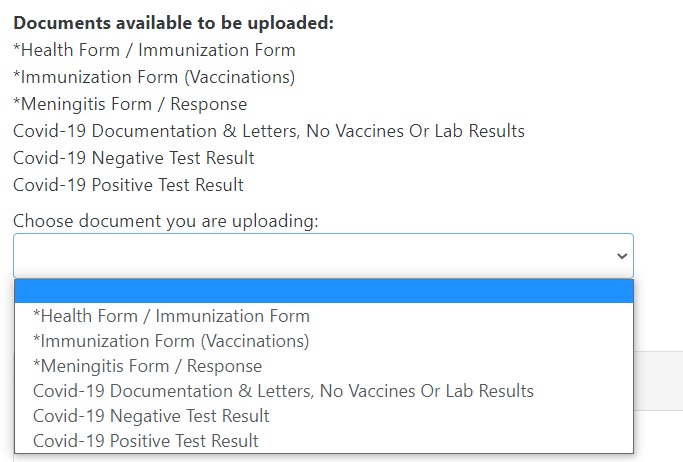Click the 'Choose document you are uploading' label
Screen dimensions: 683x462
coord(166,221)
